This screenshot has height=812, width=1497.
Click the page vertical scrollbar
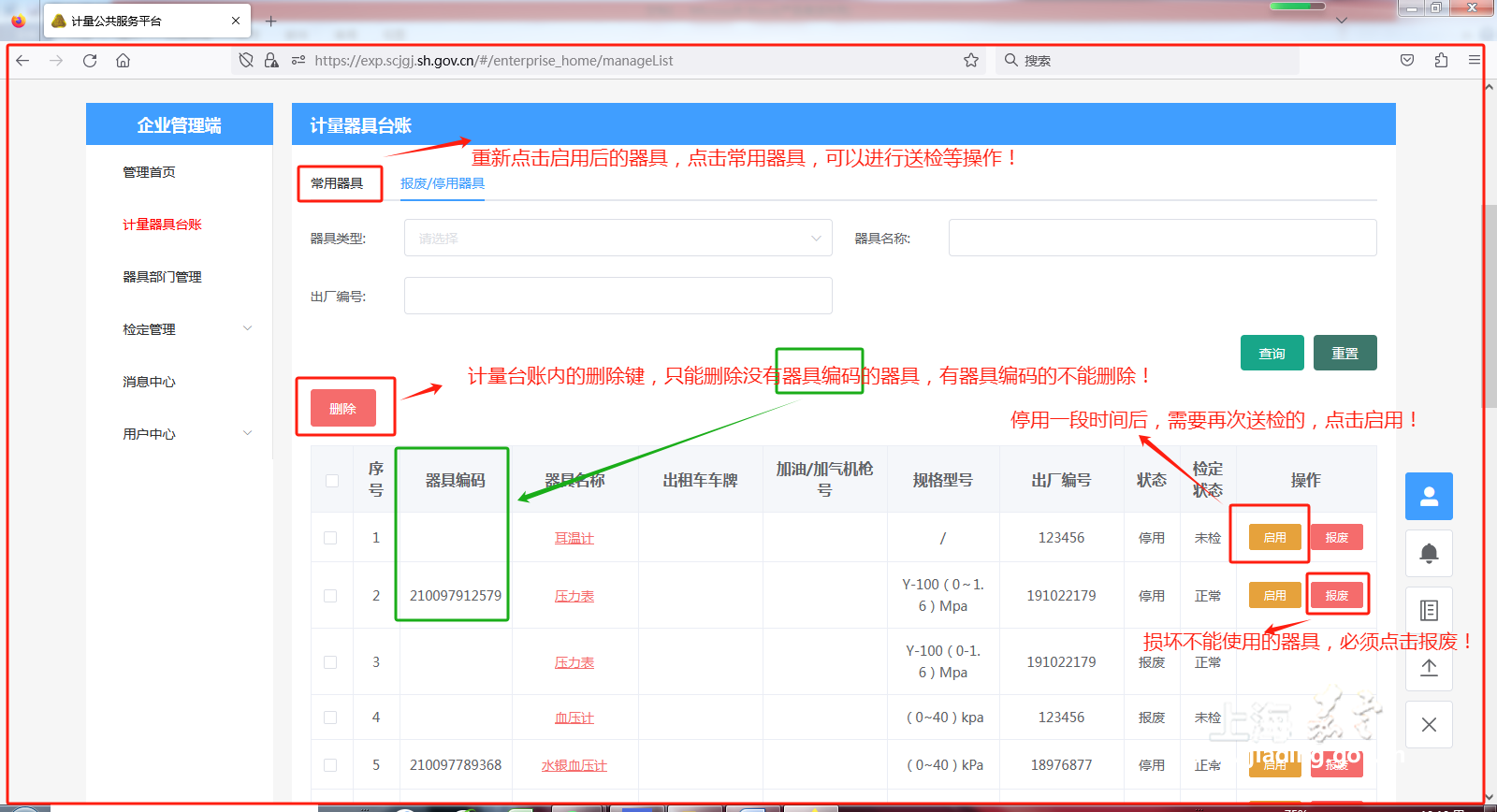(1490, 309)
